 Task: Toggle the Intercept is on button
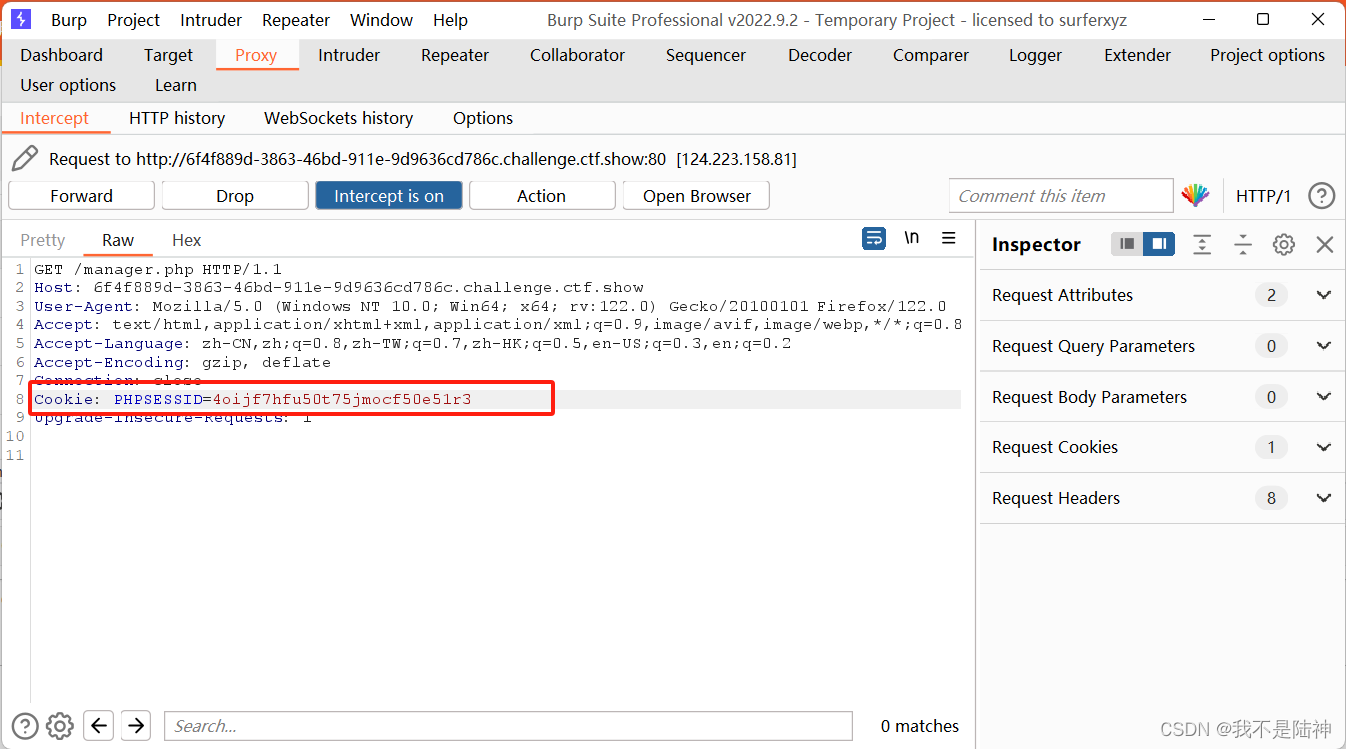click(389, 196)
